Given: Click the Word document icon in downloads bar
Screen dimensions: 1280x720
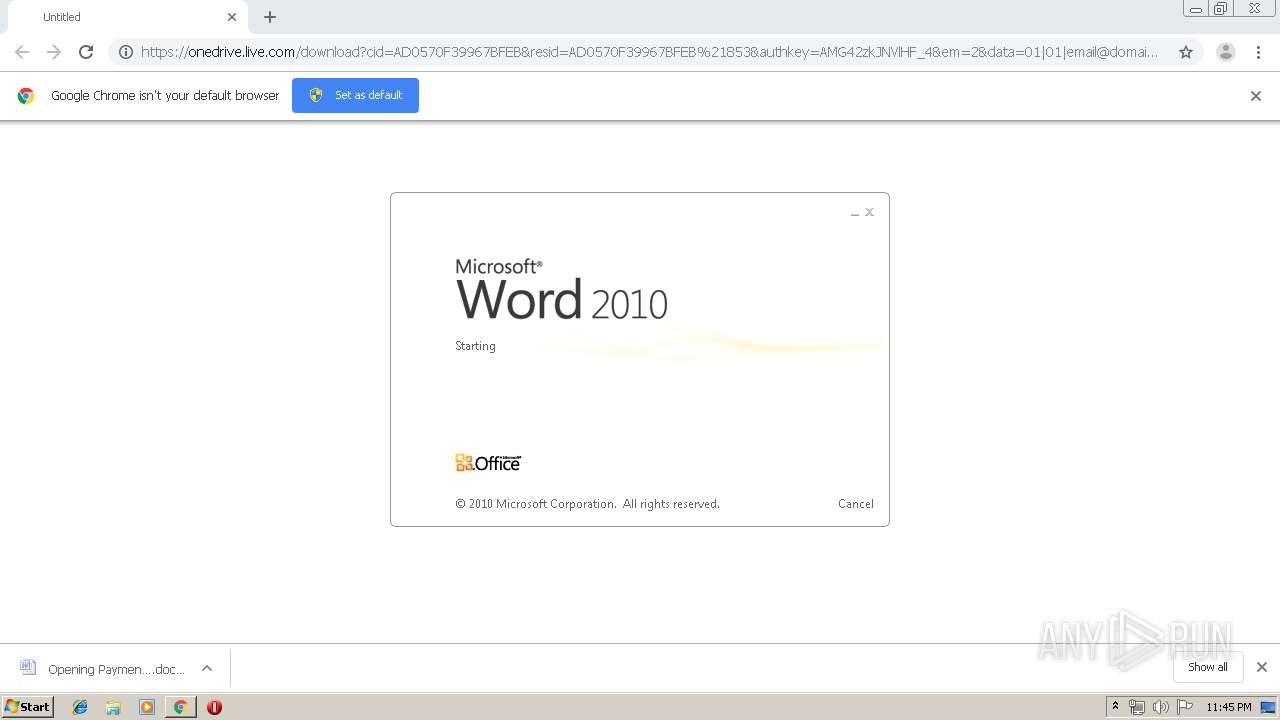Looking at the screenshot, I should point(28,668).
